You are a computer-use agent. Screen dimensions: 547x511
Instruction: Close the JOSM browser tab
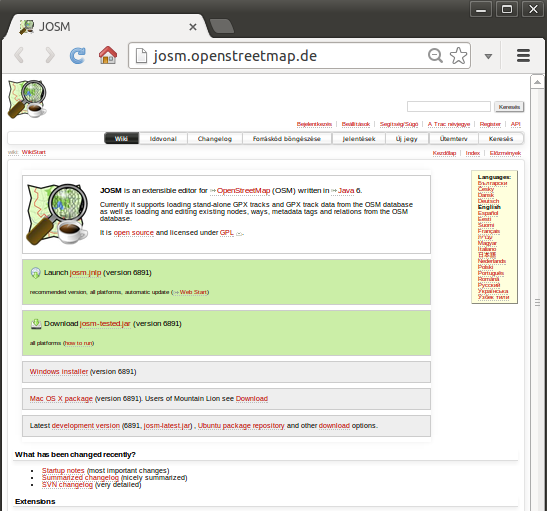193,27
